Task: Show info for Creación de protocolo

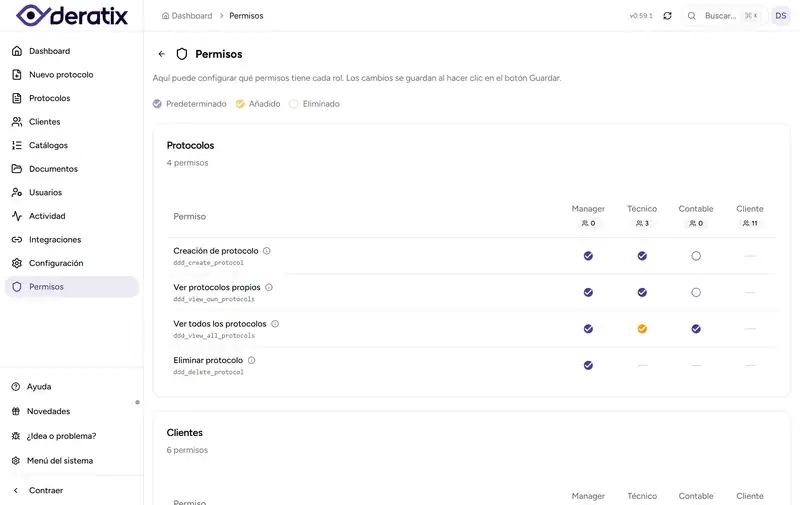Action: coord(267,251)
